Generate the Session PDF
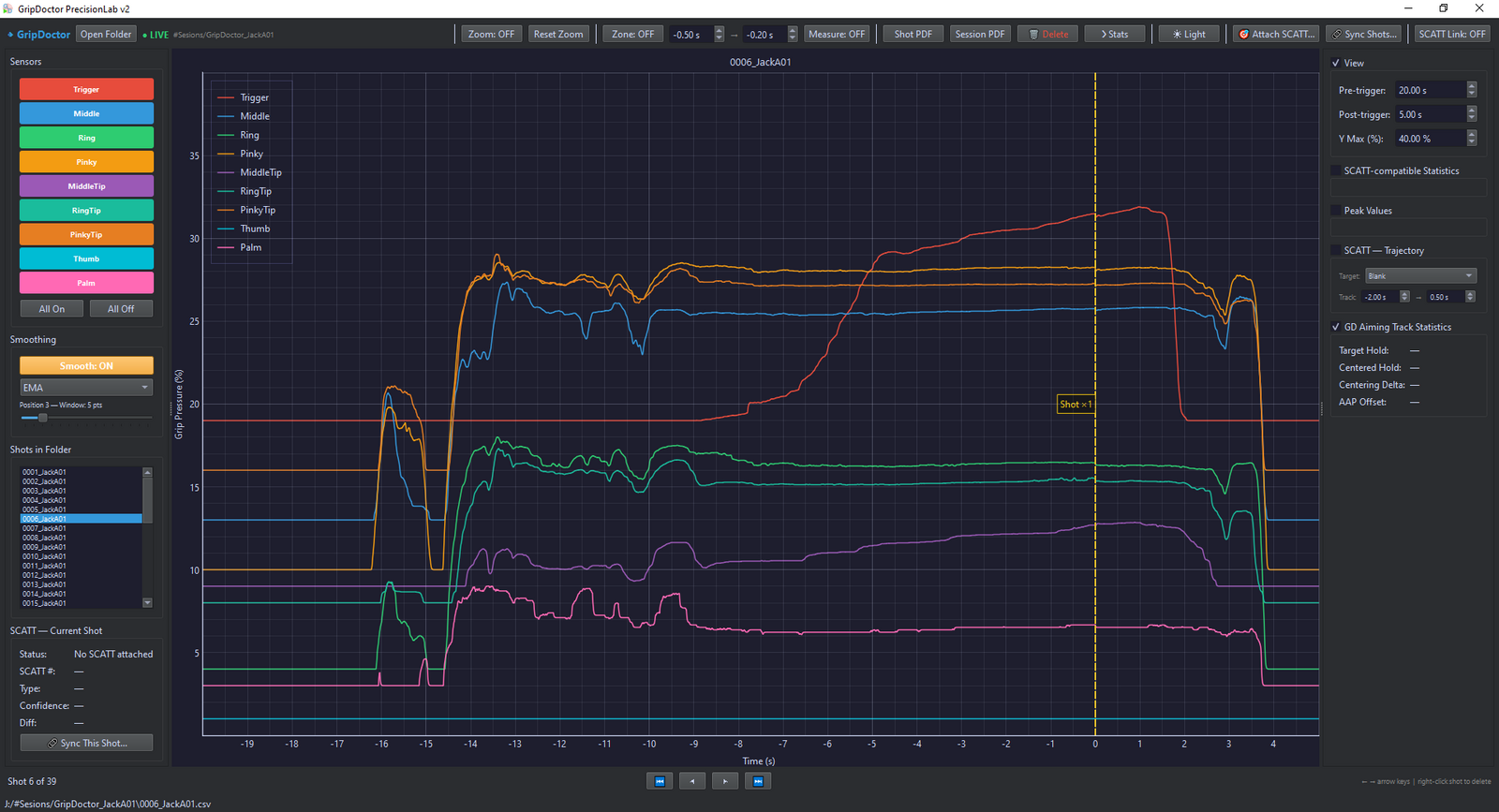Screen dimensions: 1499x812 click(980, 35)
